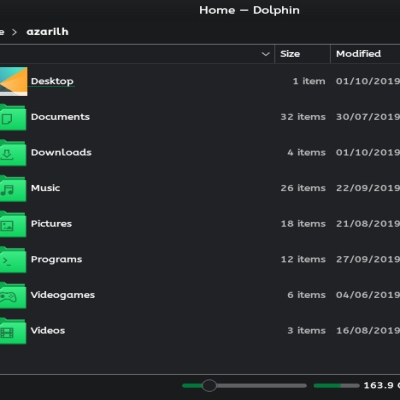
Task: Select the Desktop folder name
Action: (52, 81)
